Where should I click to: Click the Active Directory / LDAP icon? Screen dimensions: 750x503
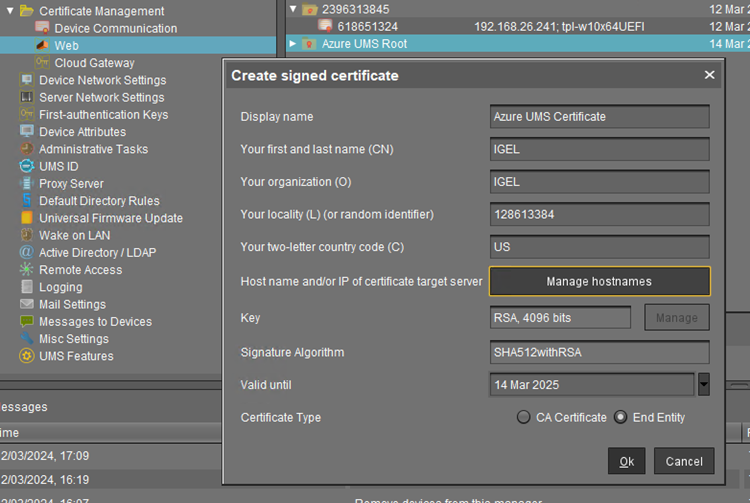pyautogui.click(x=27, y=252)
